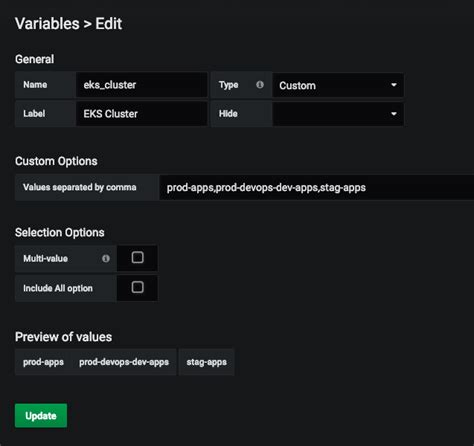Click the Values separated by comma label
474x446 pixels.
click(x=80, y=187)
